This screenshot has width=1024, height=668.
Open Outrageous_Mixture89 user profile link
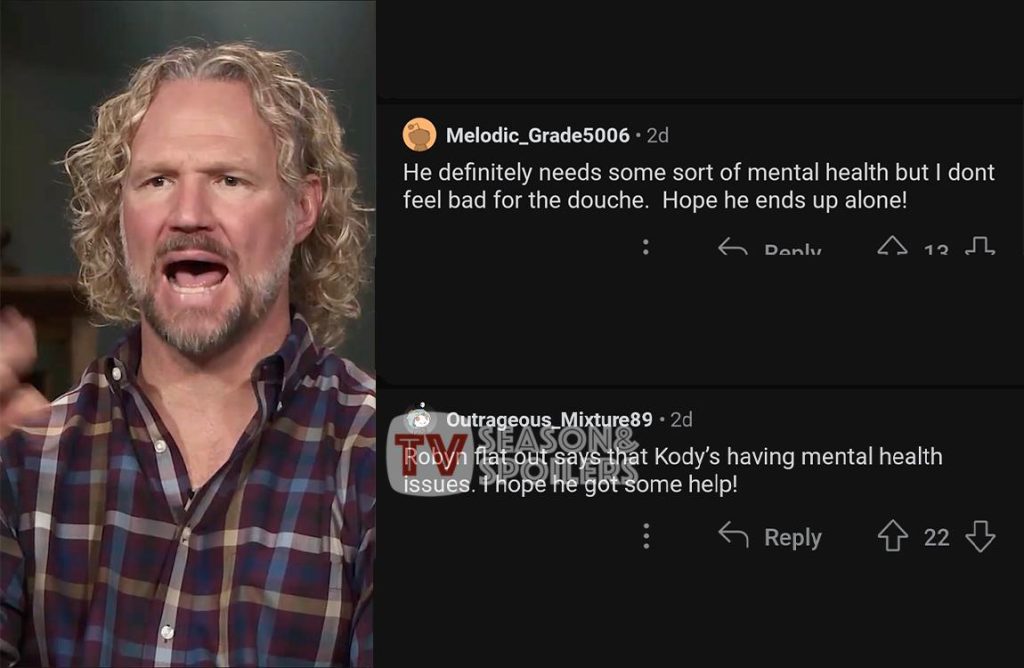(549, 419)
